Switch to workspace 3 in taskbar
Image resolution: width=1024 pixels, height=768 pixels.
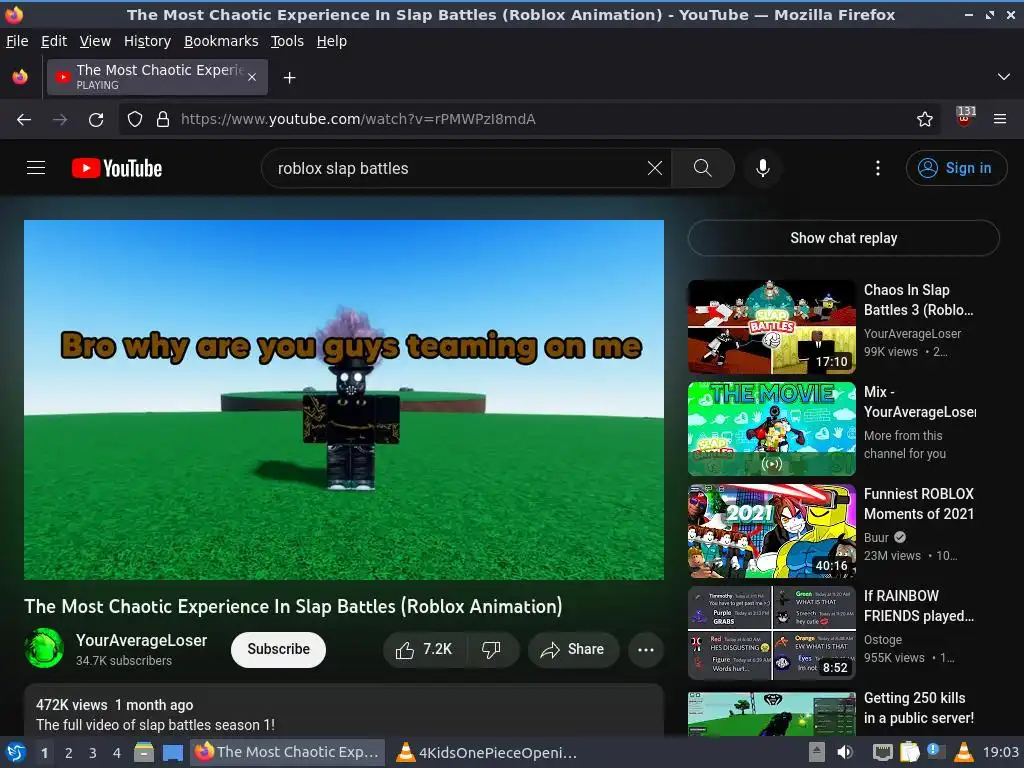click(93, 753)
